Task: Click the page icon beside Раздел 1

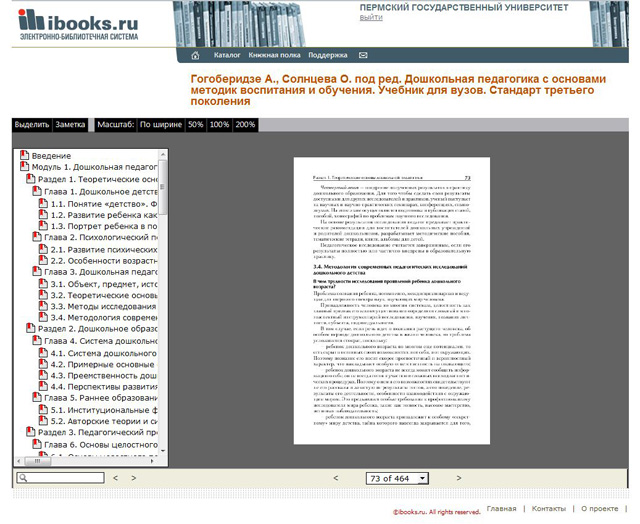Action: pyautogui.click(x=31, y=178)
